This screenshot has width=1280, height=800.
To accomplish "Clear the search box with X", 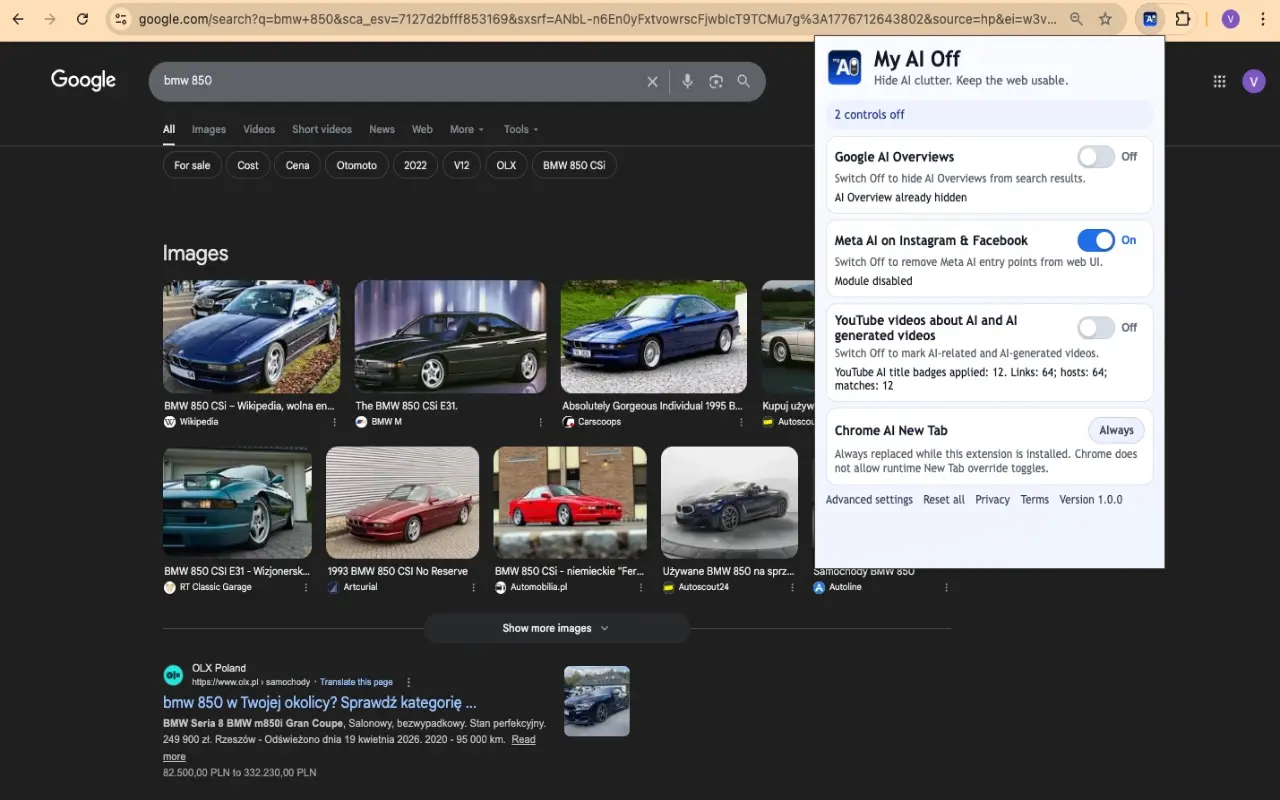I will pos(652,81).
